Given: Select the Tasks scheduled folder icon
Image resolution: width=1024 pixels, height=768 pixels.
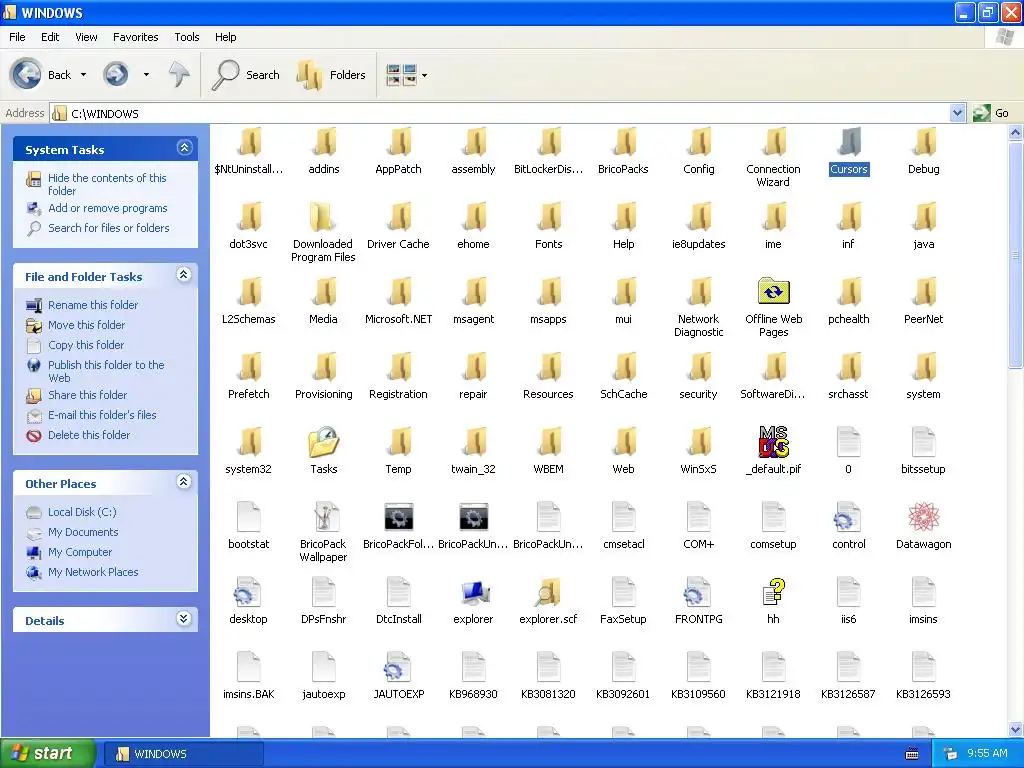Looking at the screenshot, I should point(323,442).
